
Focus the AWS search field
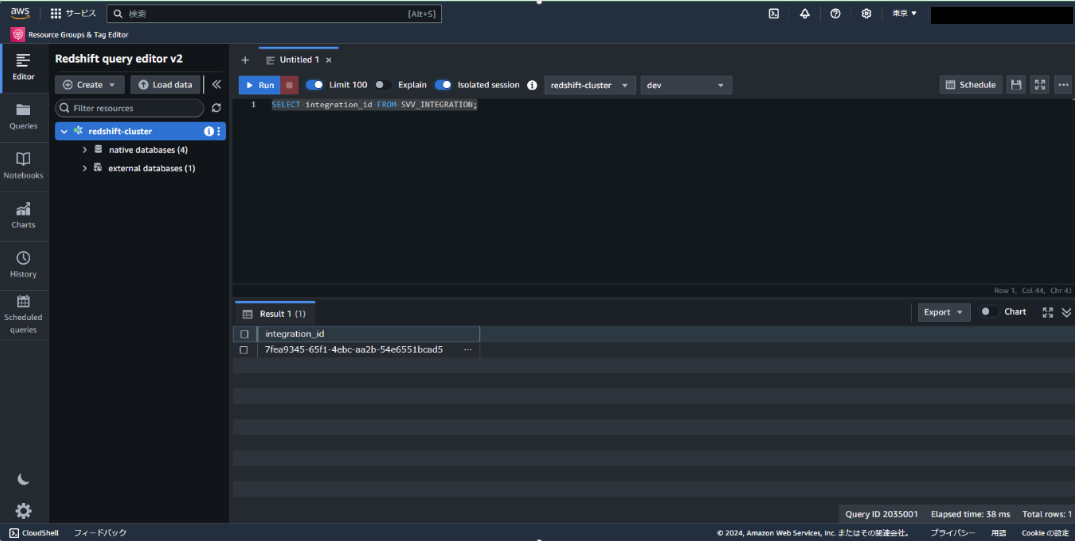pyautogui.click(x=274, y=13)
